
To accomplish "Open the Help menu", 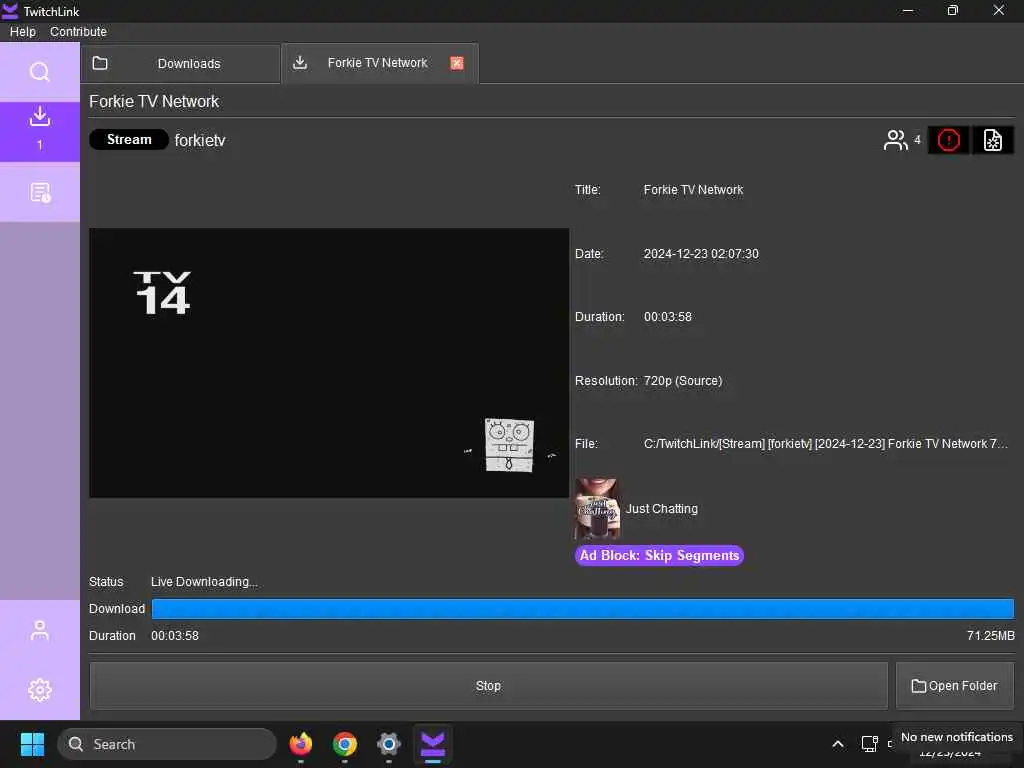I will tap(23, 31).
